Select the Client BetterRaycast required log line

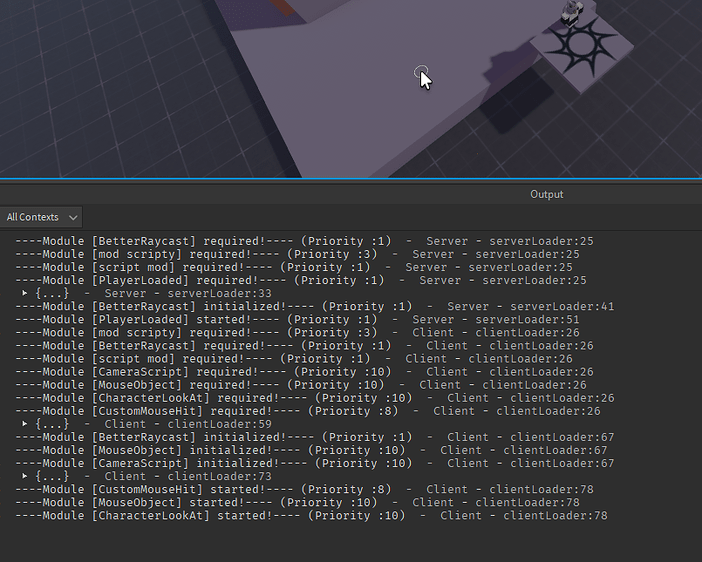point(304,346)
